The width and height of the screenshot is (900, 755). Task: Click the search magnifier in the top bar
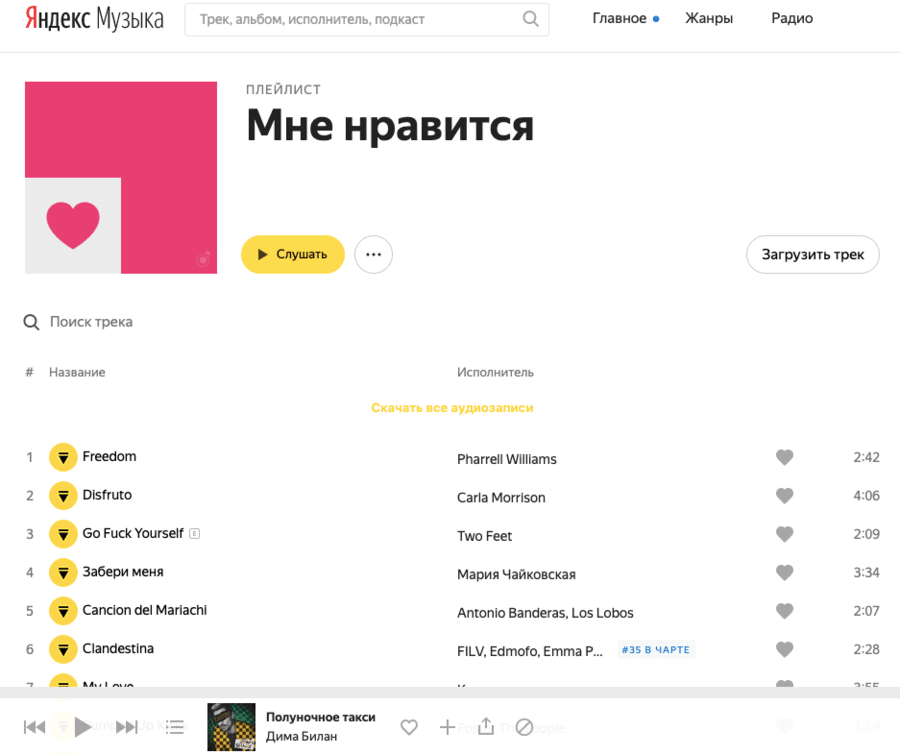click(531, 19)
